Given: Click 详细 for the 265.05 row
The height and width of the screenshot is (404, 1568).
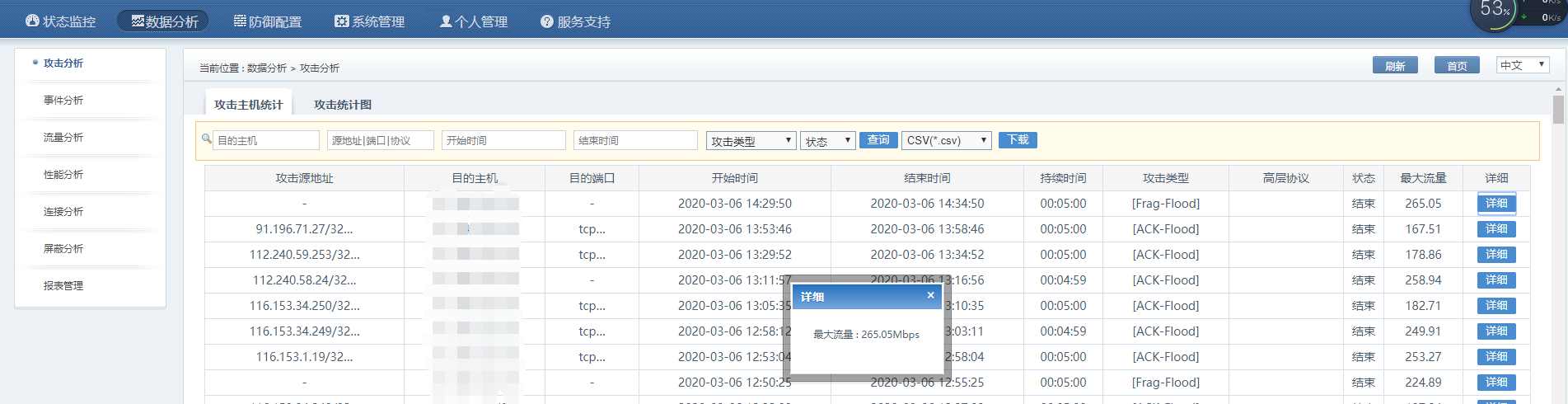Looking at the screenshot, I should [x=1496, y=204].
